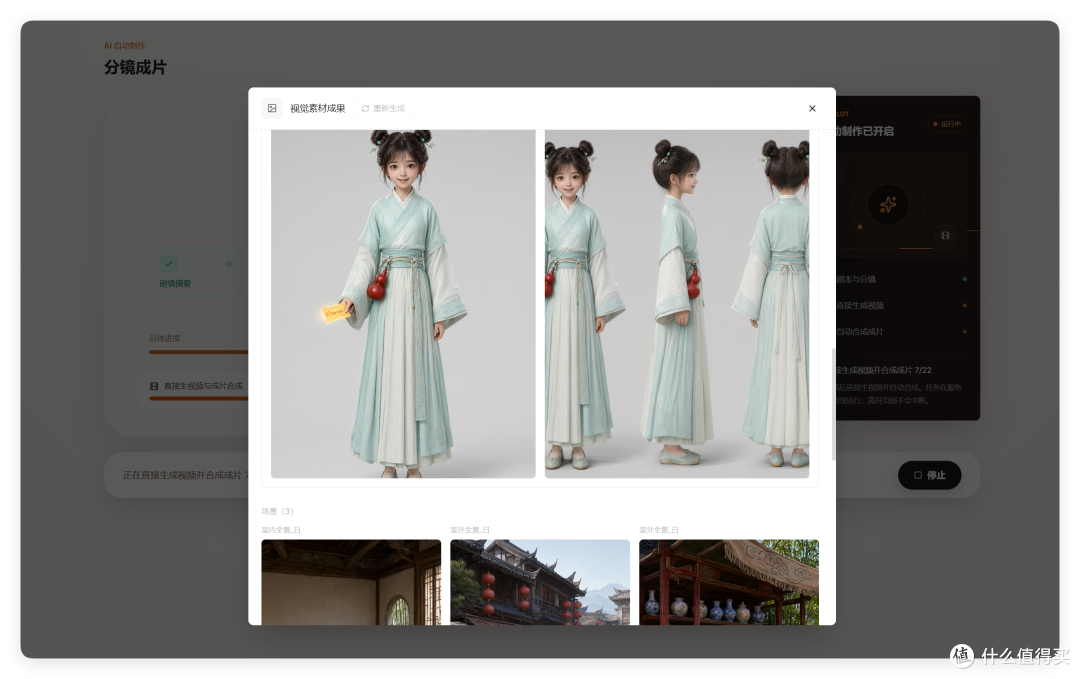Click the dialog's vertical scrollbar

[833, 404]
